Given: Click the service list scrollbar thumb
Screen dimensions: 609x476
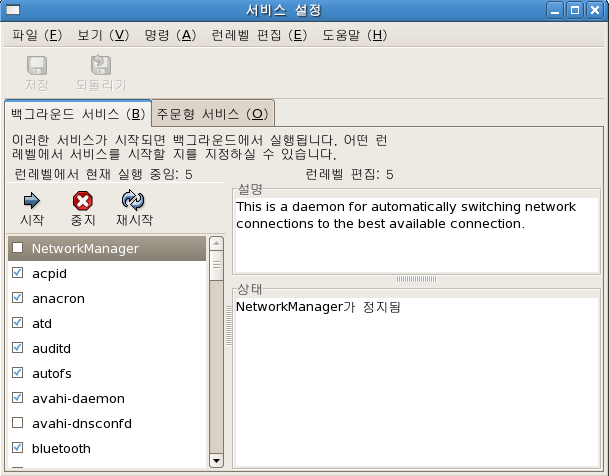Looking at the screenshot, I should pyautogui.click(x=216, y=265).
